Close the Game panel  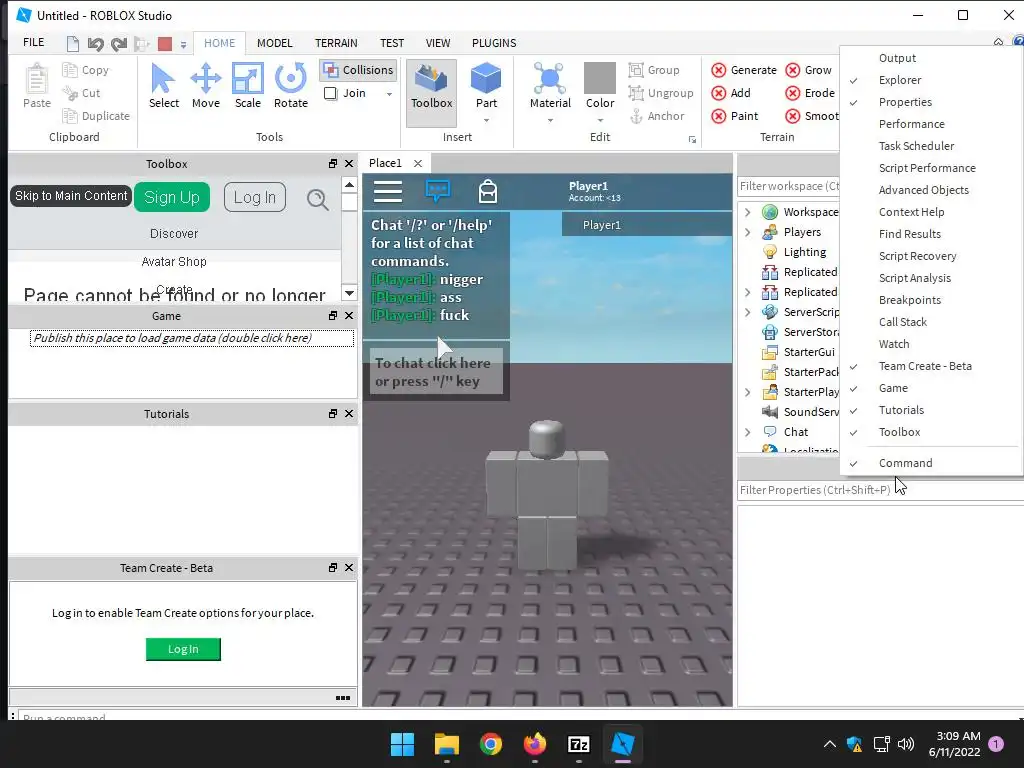(x=349, y=315)
